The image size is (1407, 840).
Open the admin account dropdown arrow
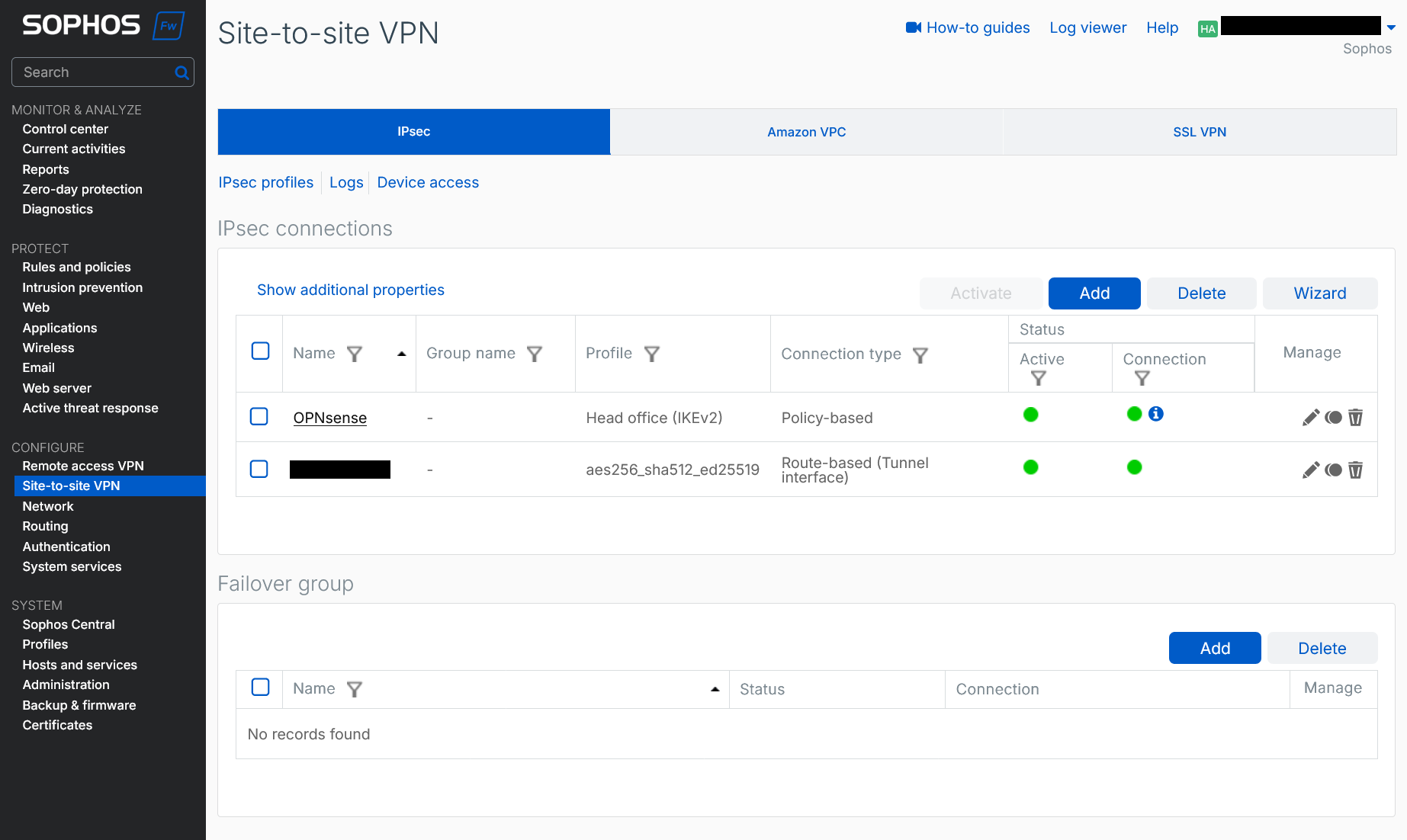coord(1391,27)
